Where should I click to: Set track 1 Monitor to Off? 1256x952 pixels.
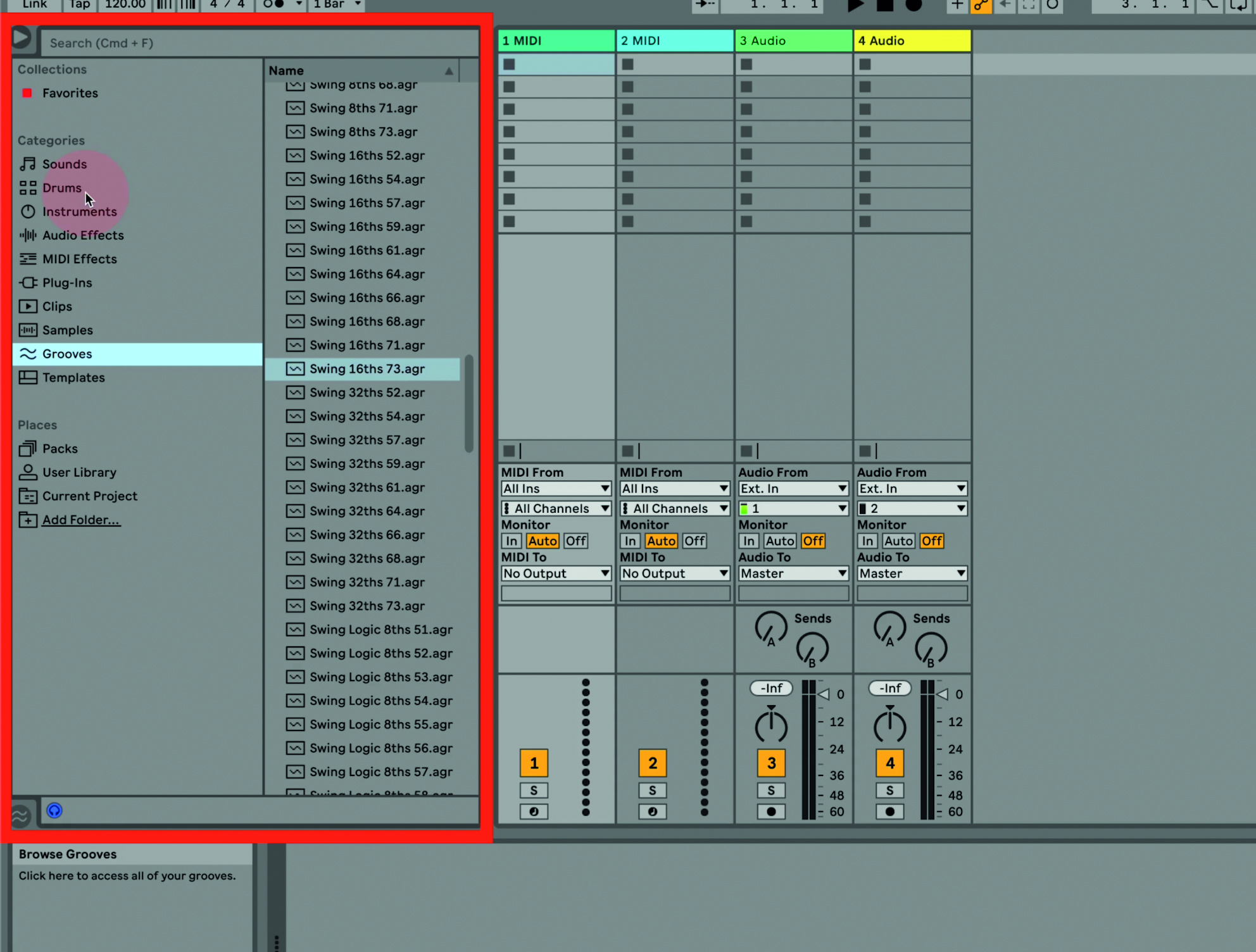pos(576,541)
